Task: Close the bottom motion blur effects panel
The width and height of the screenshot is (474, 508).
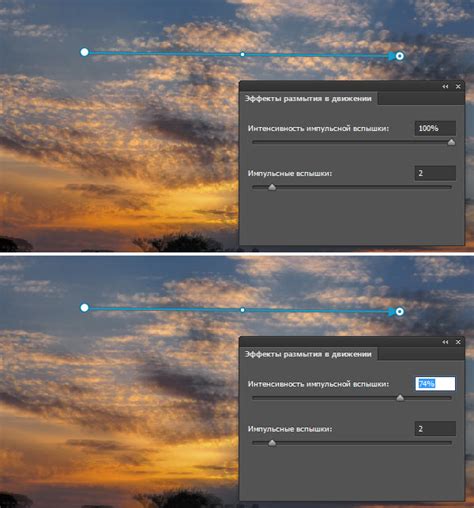Action: (458, 342)
